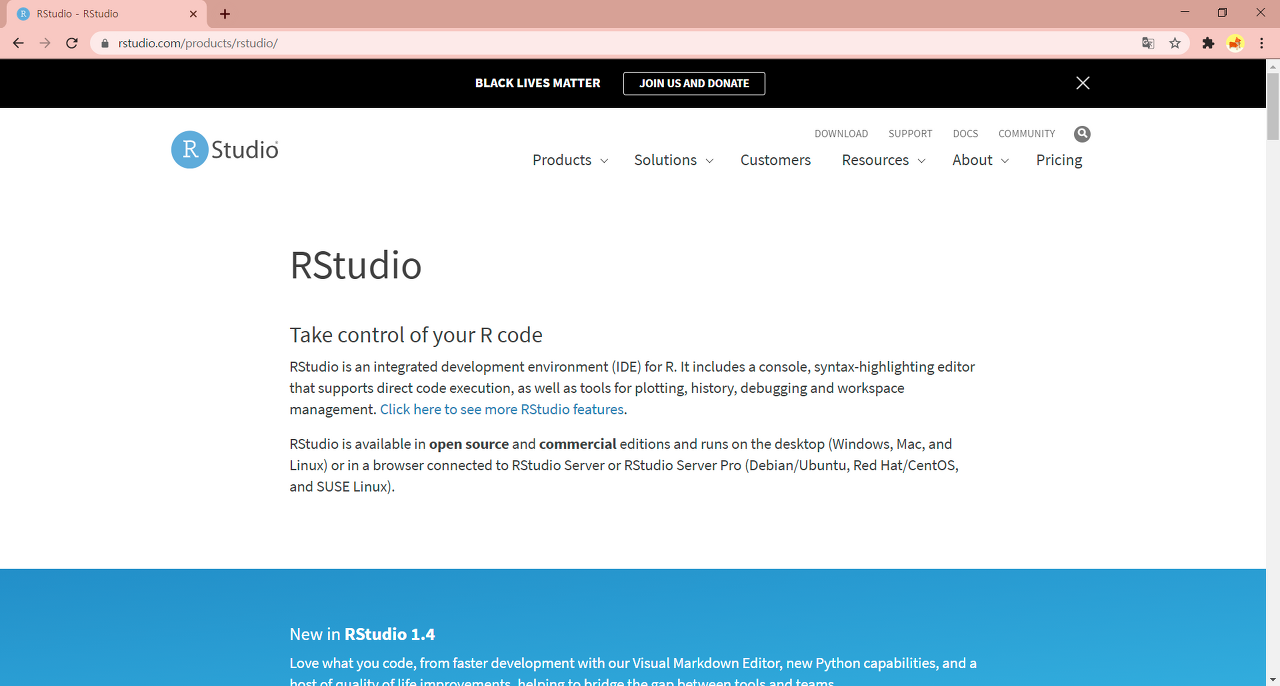Viewport: 1280px width, 686px height.
Task: Restore down the Chrome browser window
Action: (1222, 13)
